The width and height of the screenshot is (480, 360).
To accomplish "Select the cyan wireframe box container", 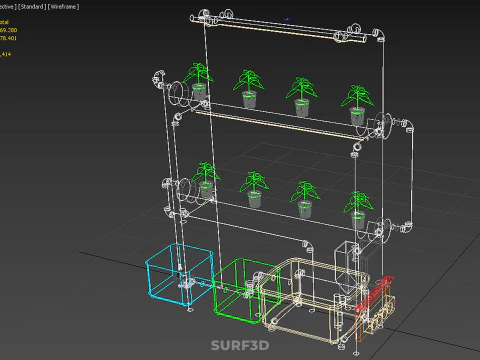I will pos(179,274).
